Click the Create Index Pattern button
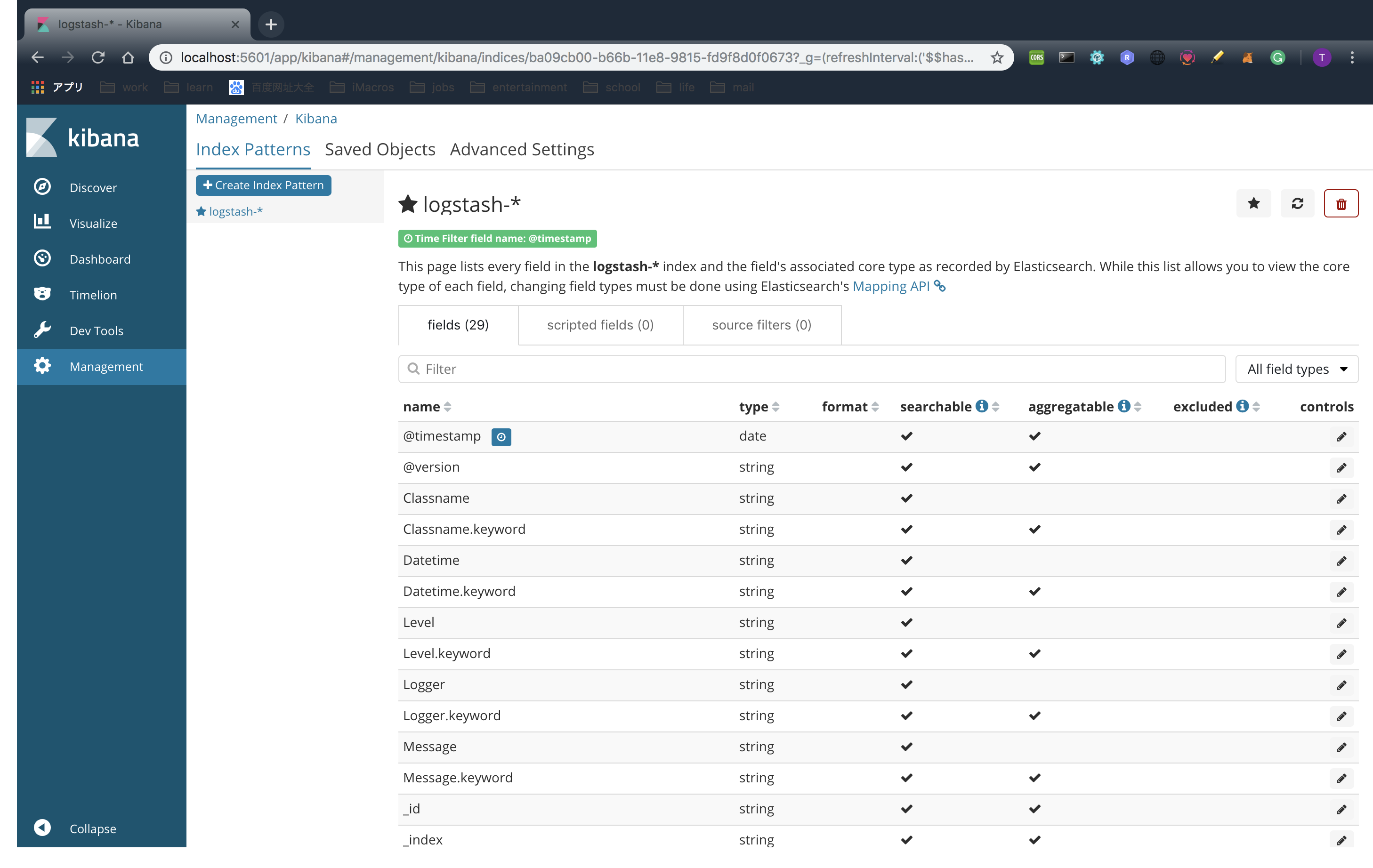The image size is (1373, 868). 263,185
